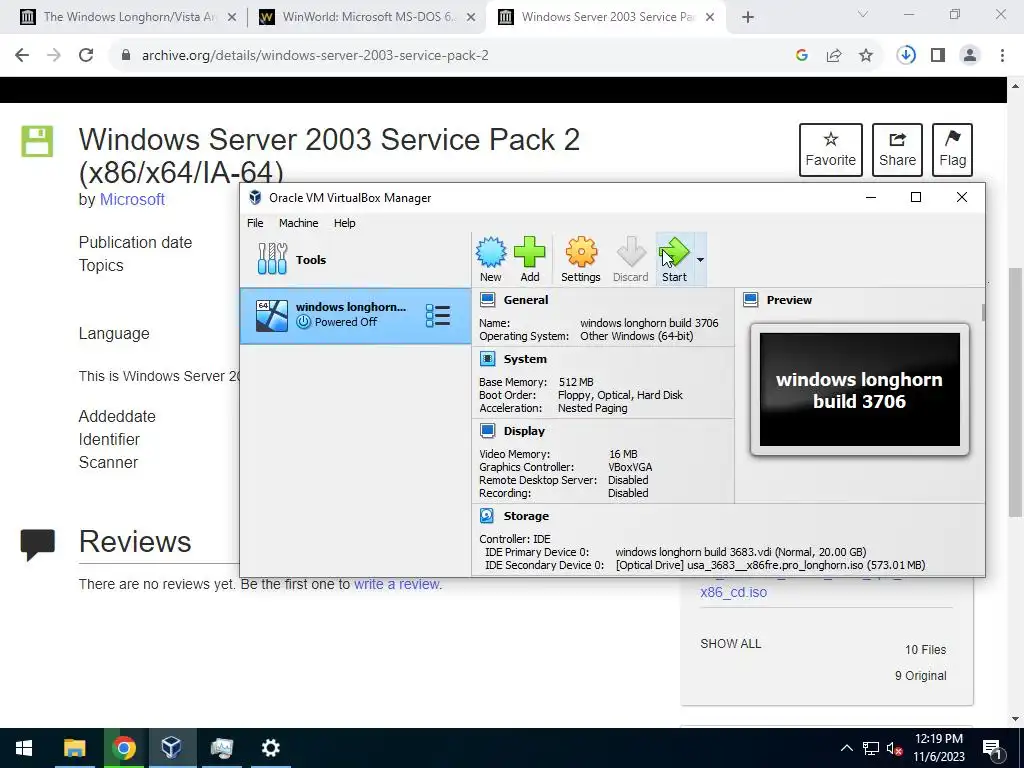Open the Machine menu in VirtualBox
The height and width of the screenshot is (768, 1024).
[x=298, y=223]
